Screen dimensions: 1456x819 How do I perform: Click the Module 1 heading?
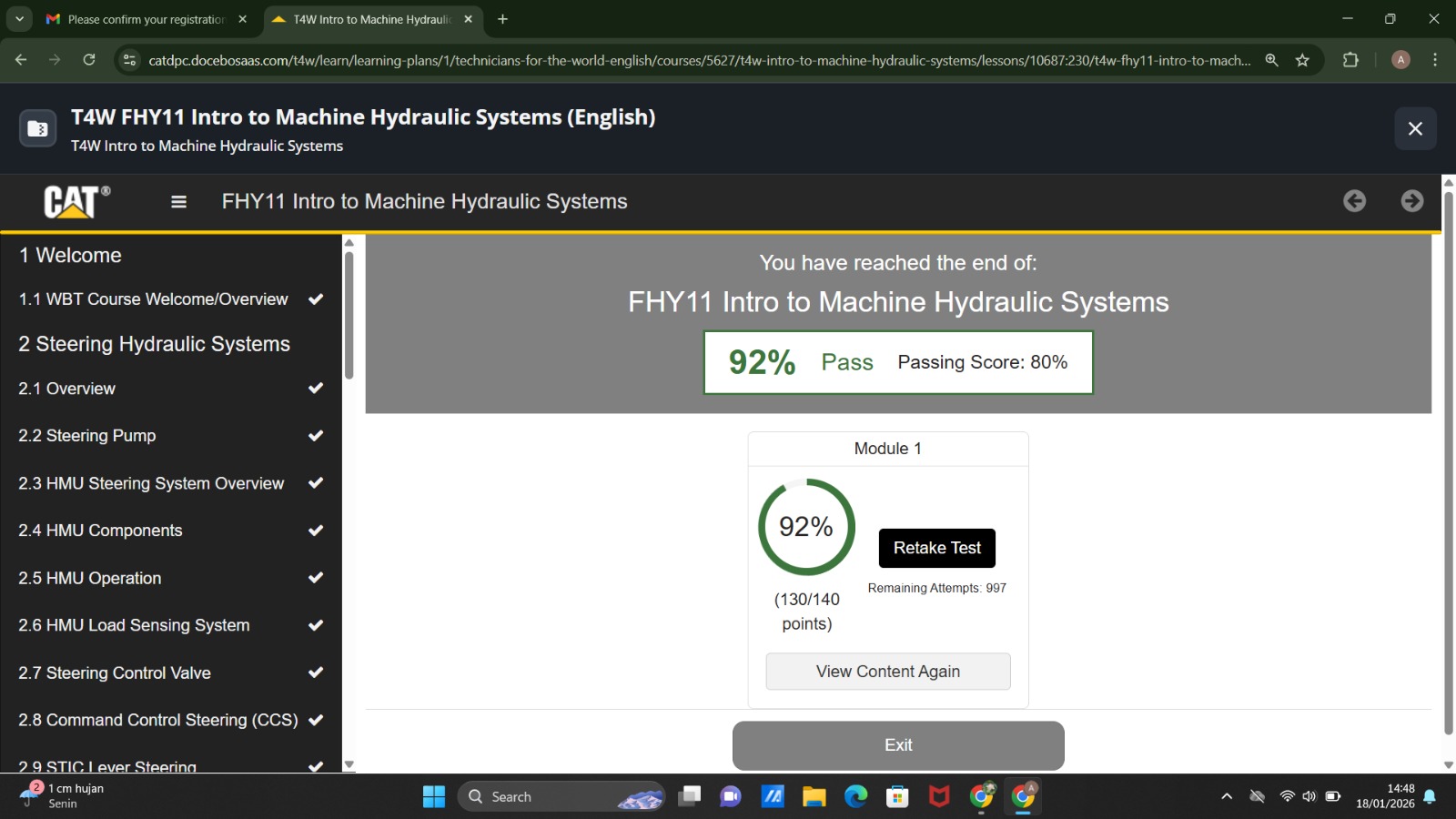coord(887,449)
